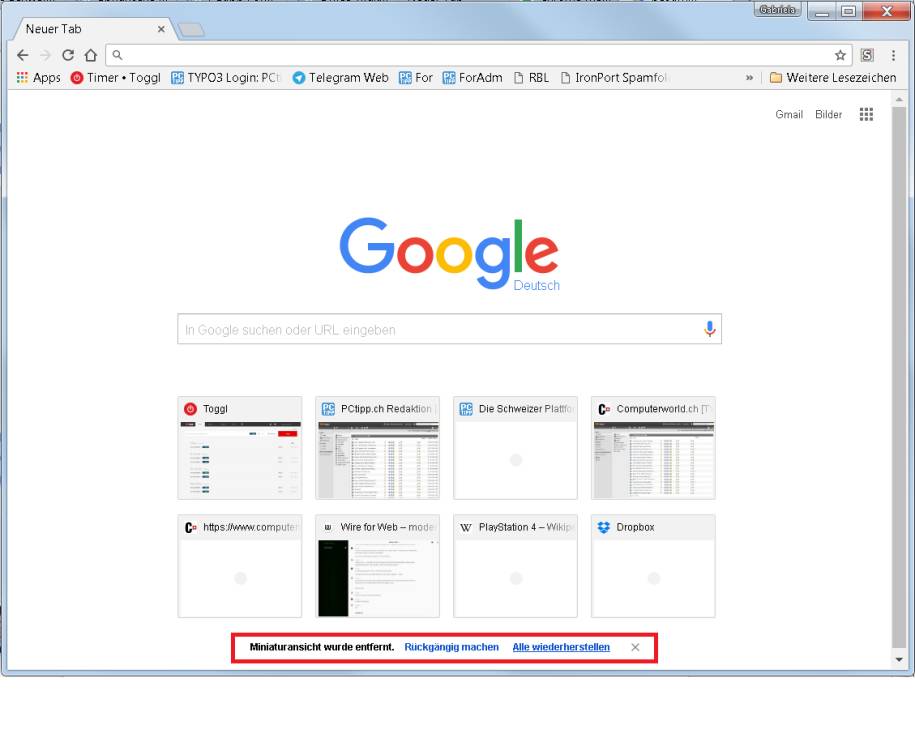This screenshot has width=915, height=742.
Task: Go back with the browser back arrow
Action: [22, 55]
